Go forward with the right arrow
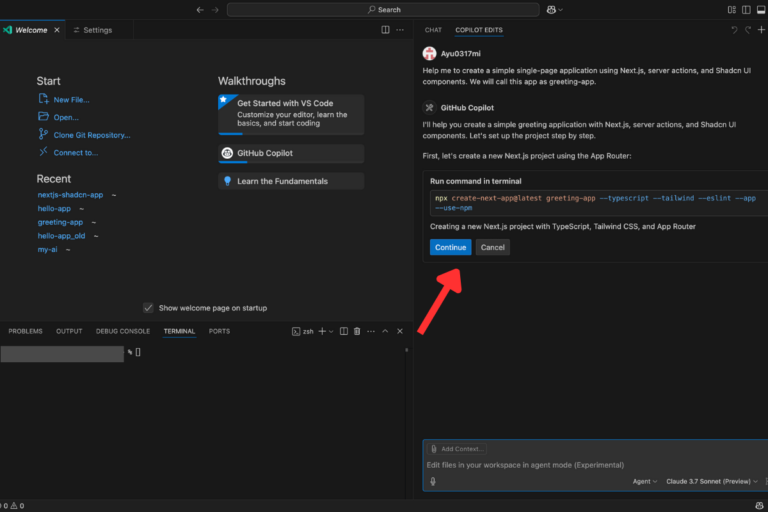The width and height of the screenshot is (768, 512). coord(215,10)
